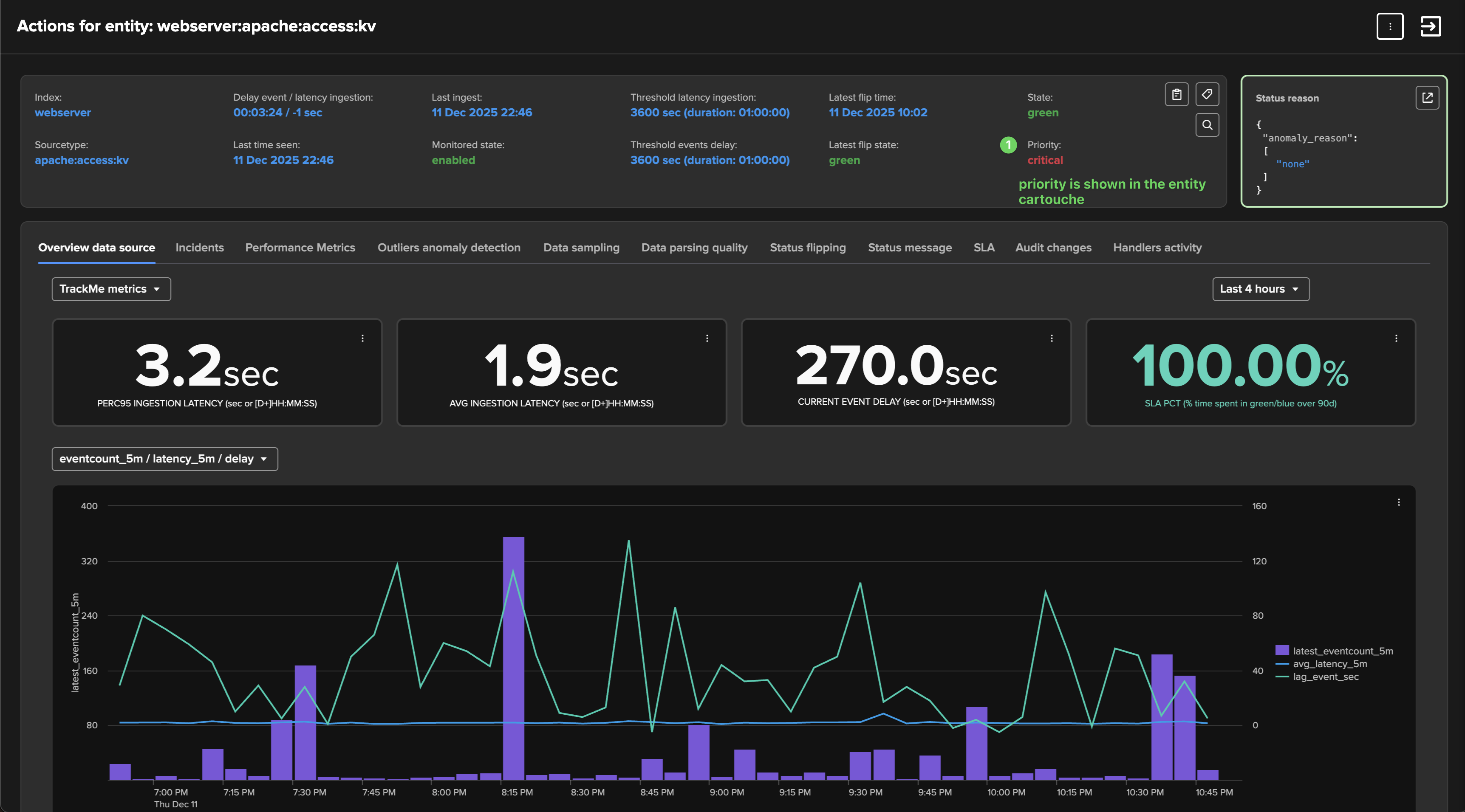Toggle avg_latency_5m series in legend

1329,664
